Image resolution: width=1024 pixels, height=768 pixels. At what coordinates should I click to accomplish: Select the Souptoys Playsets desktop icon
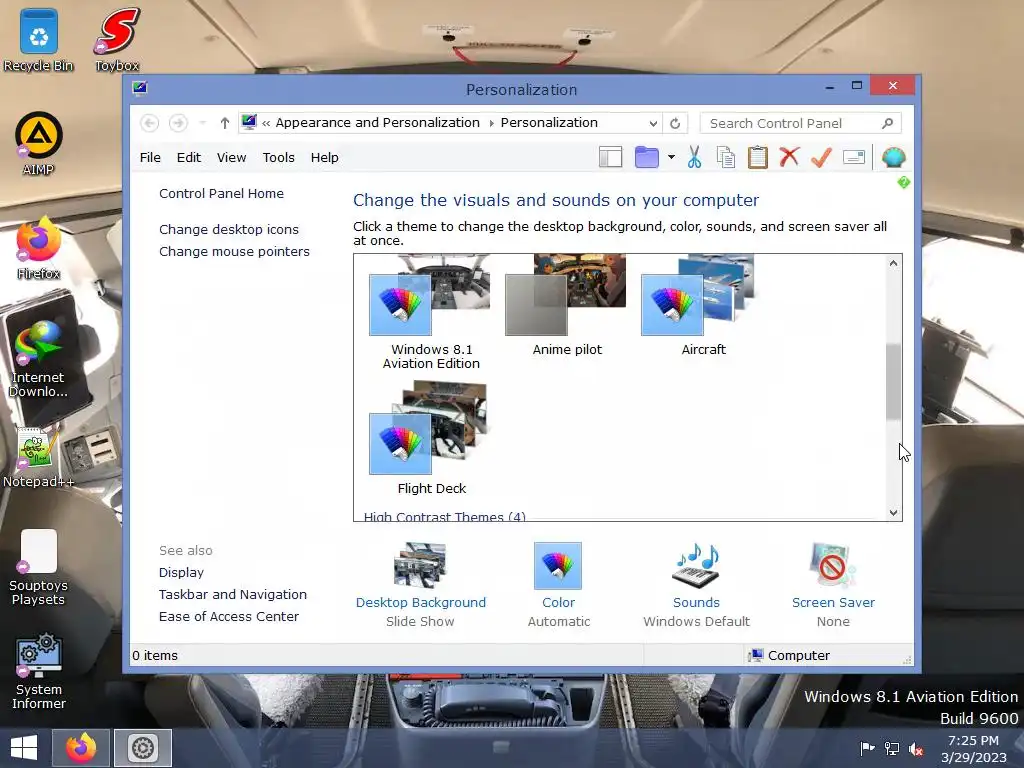[x=39, y=567]
